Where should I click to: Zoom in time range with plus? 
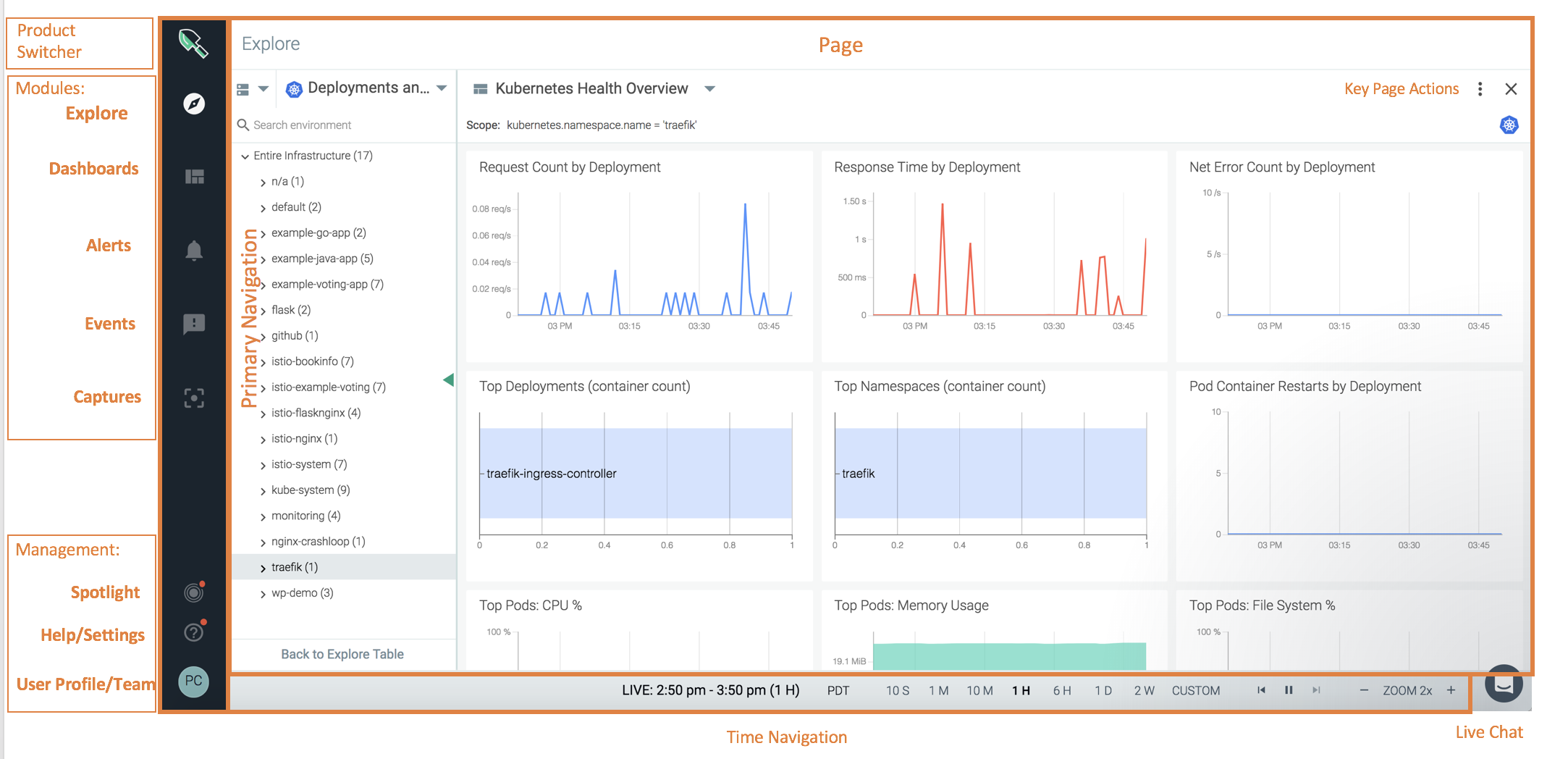point(1451,690)
